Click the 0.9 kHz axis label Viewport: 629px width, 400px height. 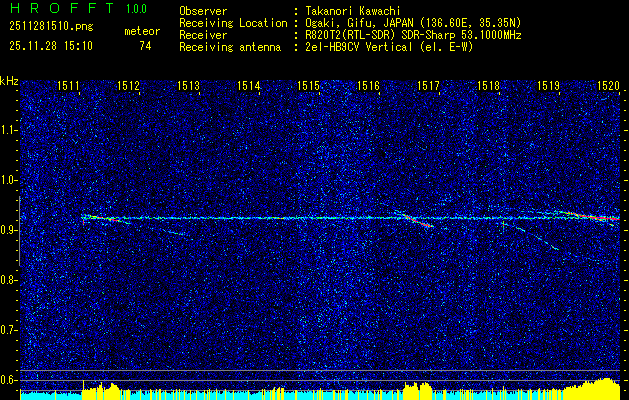click(8, 230)
